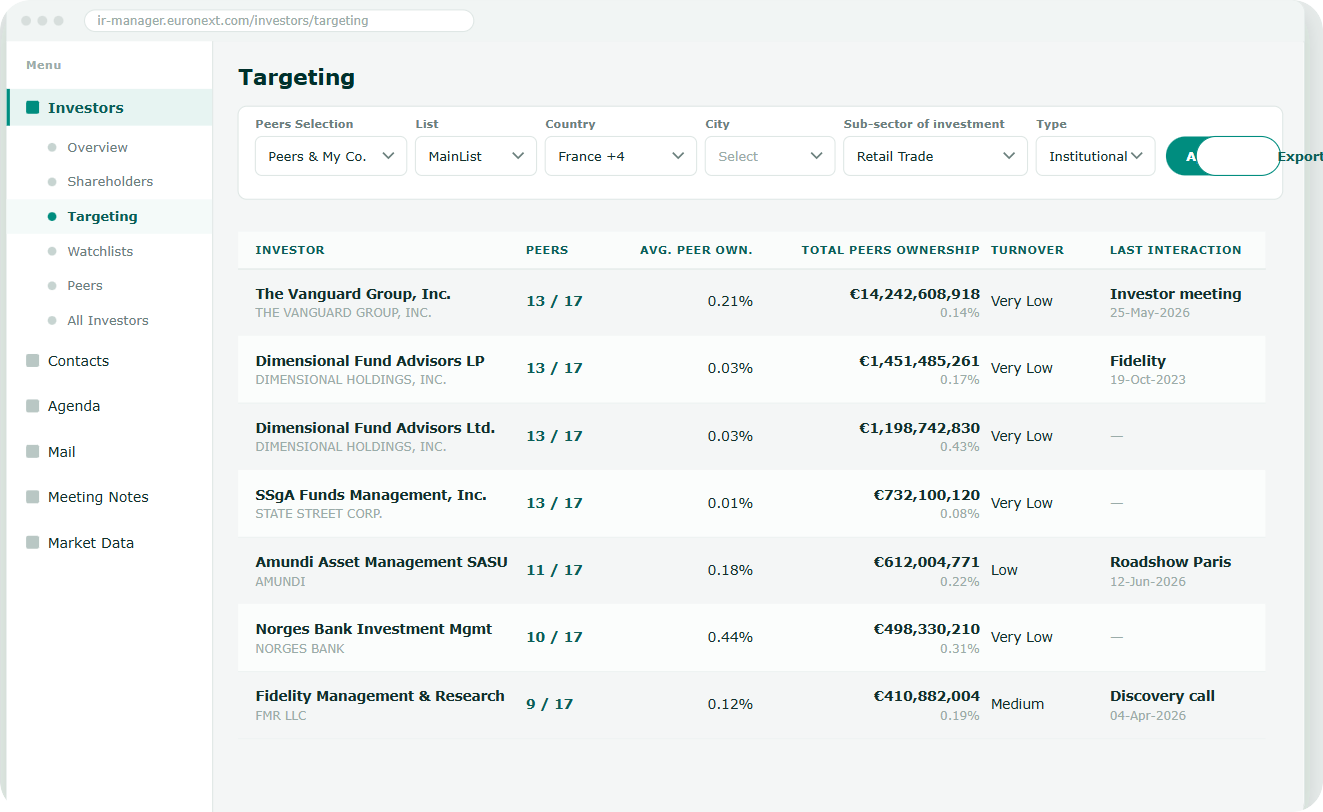This screenshot has width=1323, height=812.
Task: Click the square icon beside Mail
Action: 33,452
